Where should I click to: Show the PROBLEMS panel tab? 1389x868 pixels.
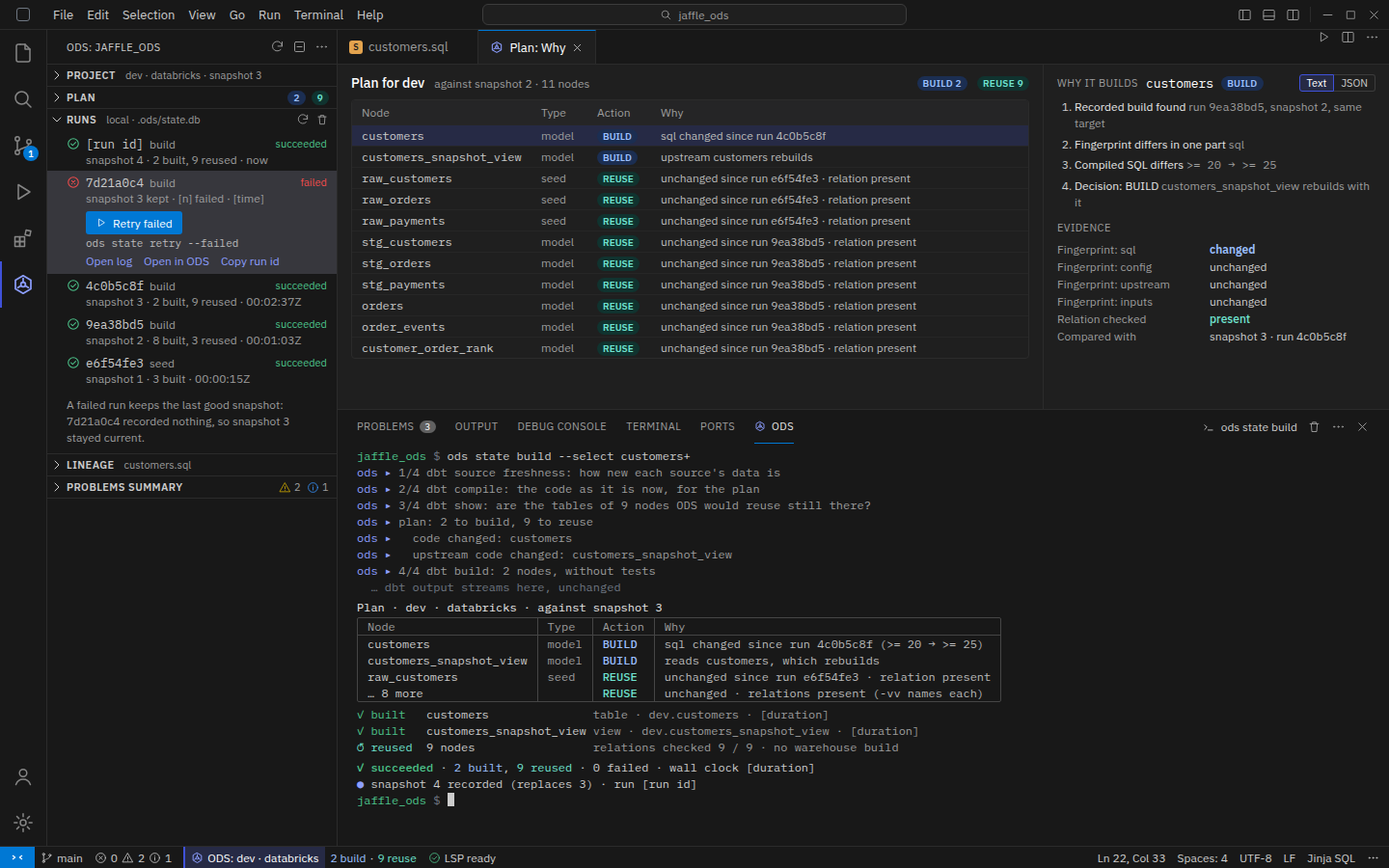[395, 426]
